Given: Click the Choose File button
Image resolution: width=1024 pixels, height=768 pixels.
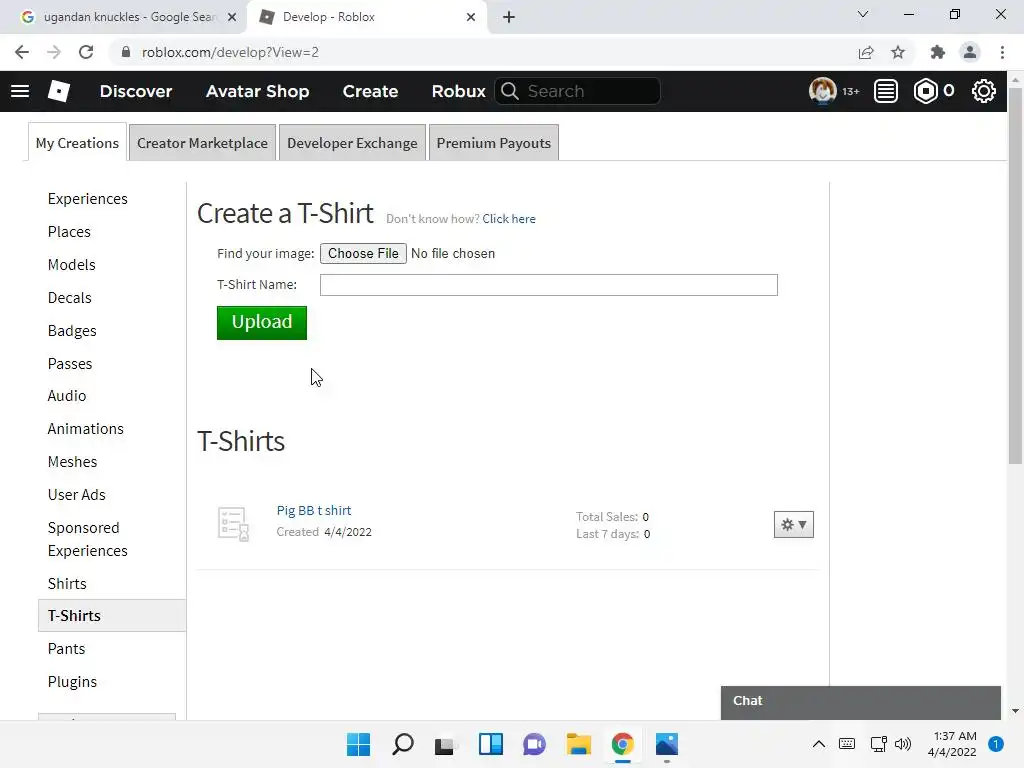Looking at the screenshot, I should point(363,253).
